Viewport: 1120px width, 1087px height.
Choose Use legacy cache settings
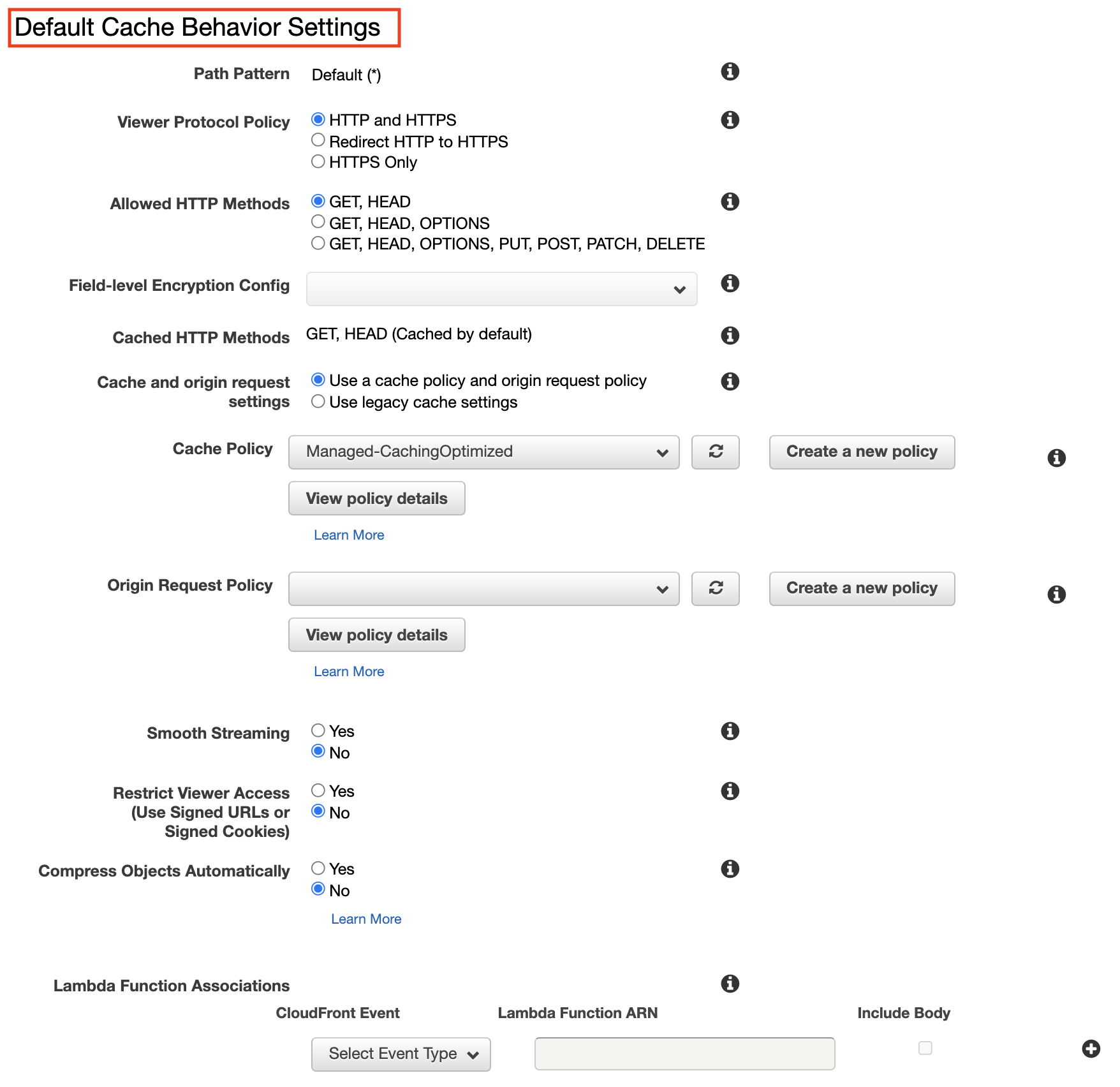pyautogui.click(x=318, y=401)
